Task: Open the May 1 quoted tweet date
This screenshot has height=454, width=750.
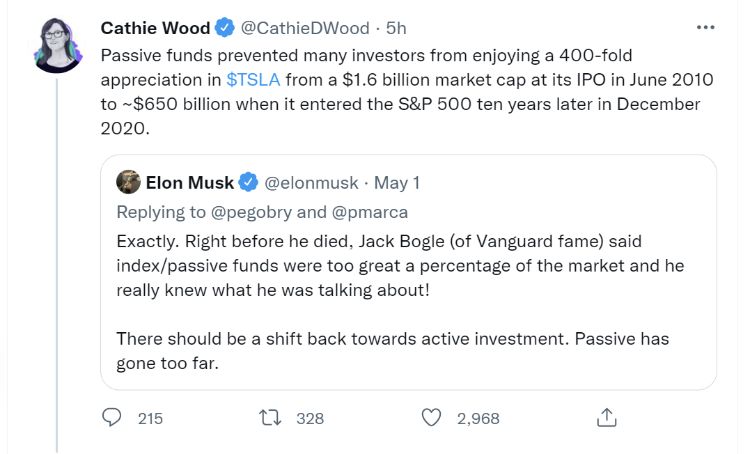Action: point(397,183)
